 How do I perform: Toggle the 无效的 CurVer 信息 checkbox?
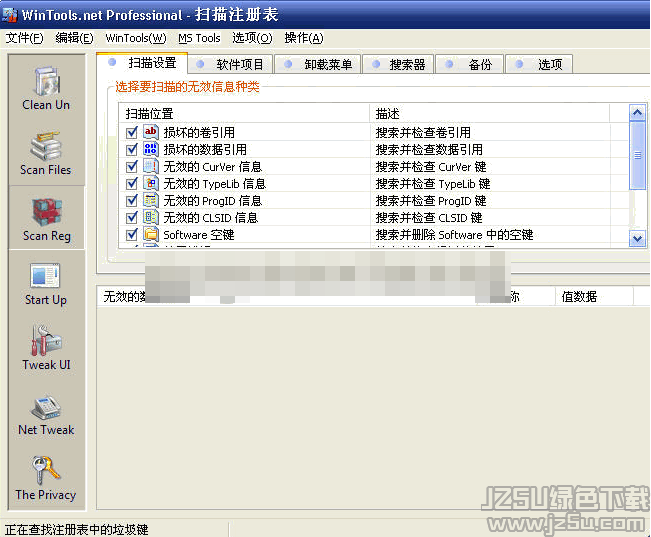(132, 167)
